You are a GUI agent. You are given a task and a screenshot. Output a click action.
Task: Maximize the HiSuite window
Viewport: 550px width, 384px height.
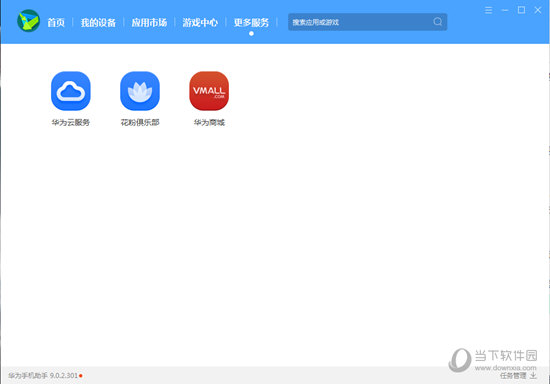pos(522,10)
